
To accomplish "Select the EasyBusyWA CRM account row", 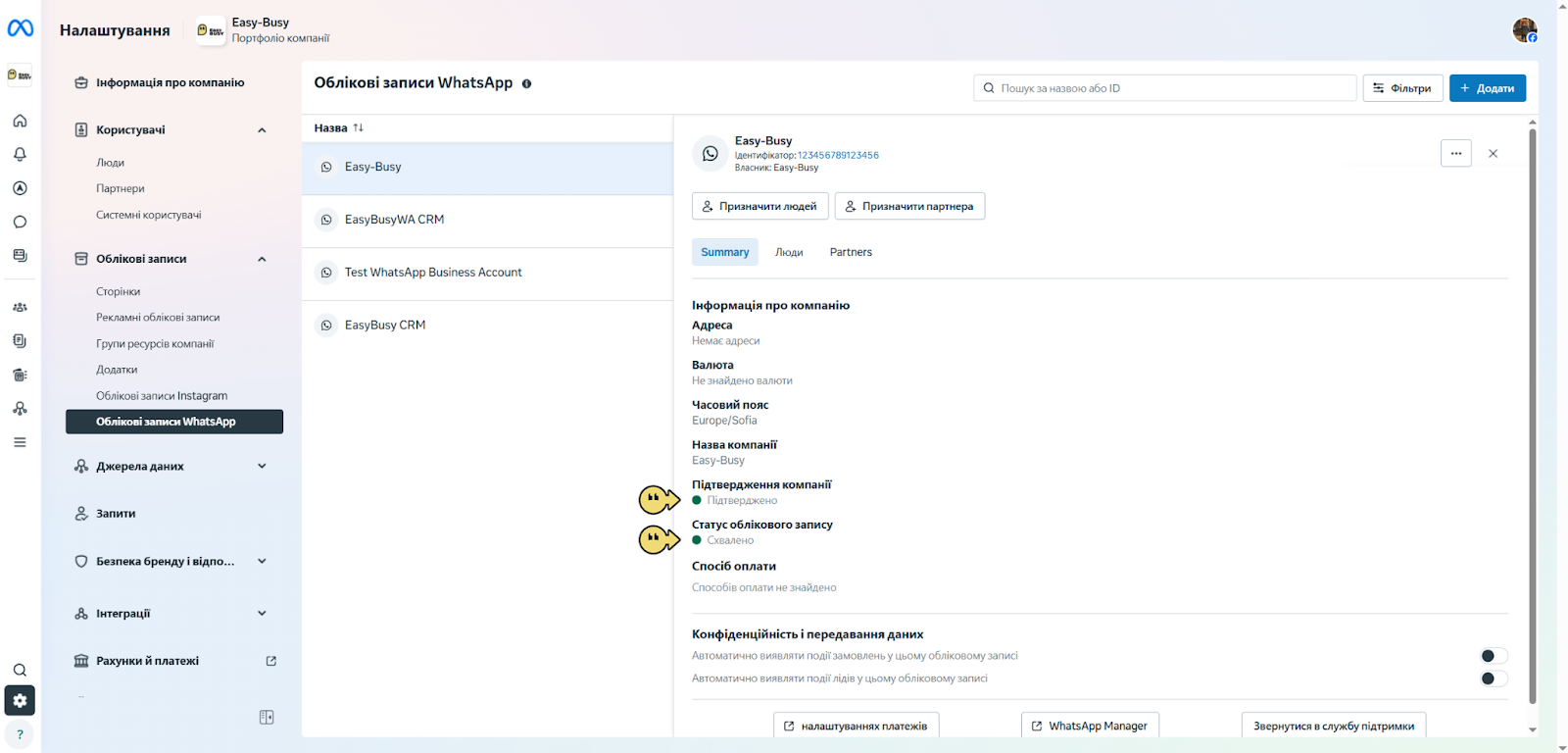I will (487, 221).
